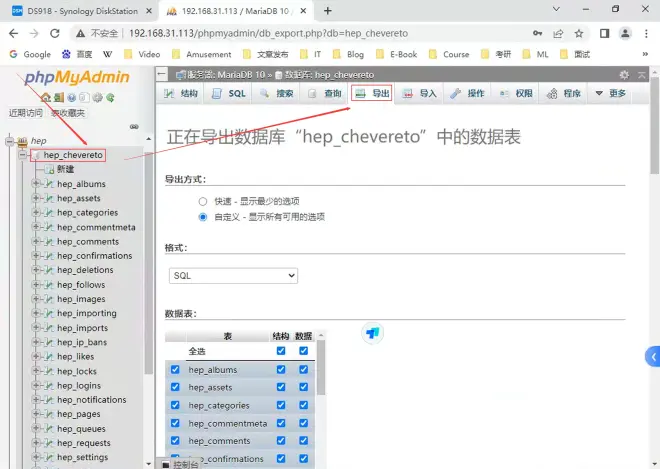Viewport: 660px width, 469px height.
Task: Uncheck the hep_assets structure checkbox
Action: click(x=281, y=387)
